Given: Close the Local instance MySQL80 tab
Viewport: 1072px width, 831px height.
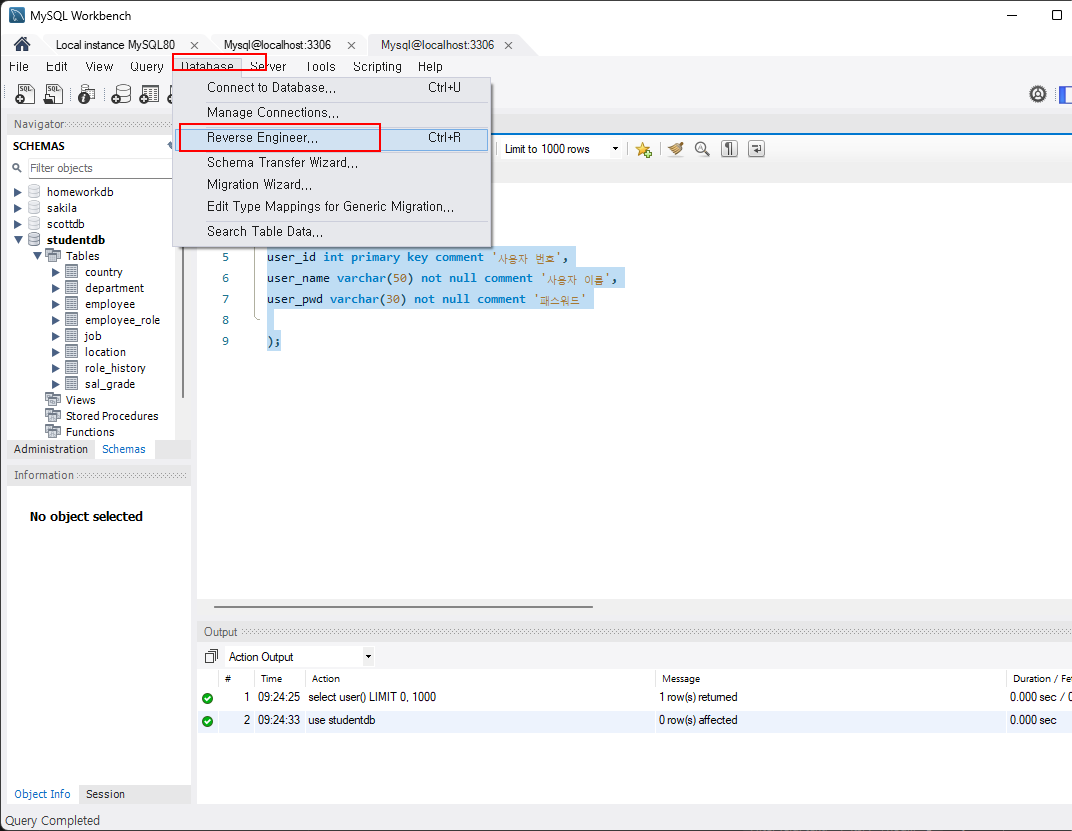Looking at the screenshot, I should 194,45.
